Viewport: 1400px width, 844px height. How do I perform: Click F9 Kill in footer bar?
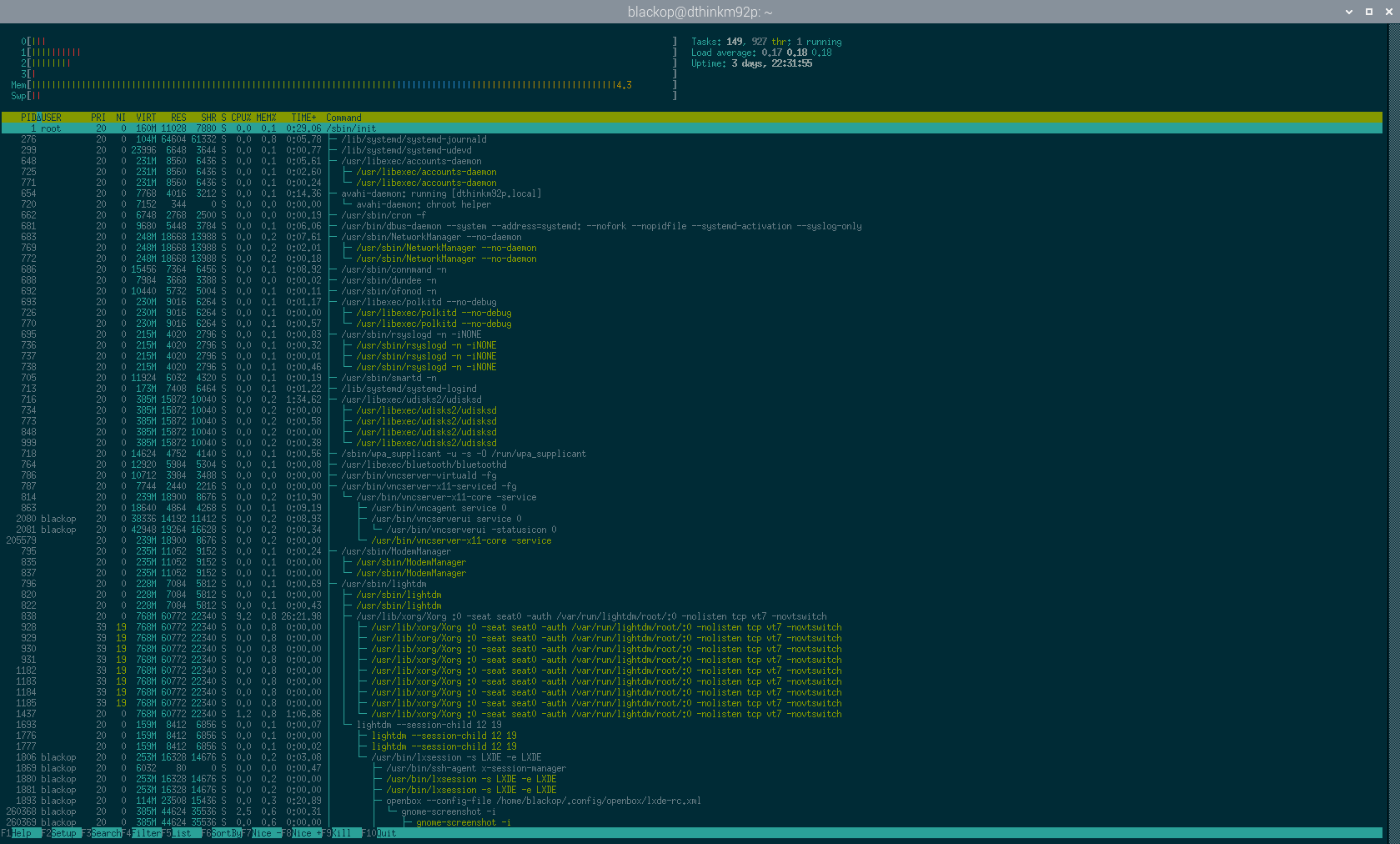pos(341,833)
